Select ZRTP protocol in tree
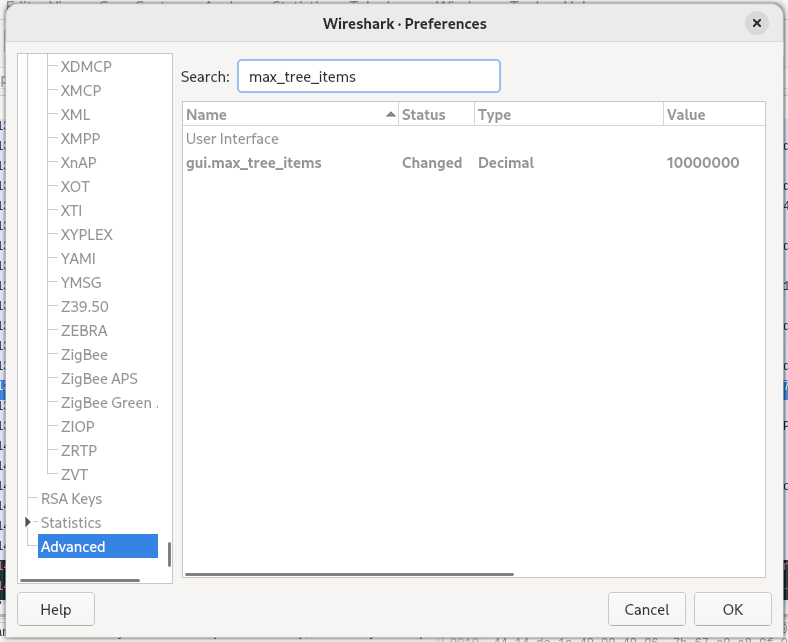This screenshot has height=642, width=788. (79, 450)
